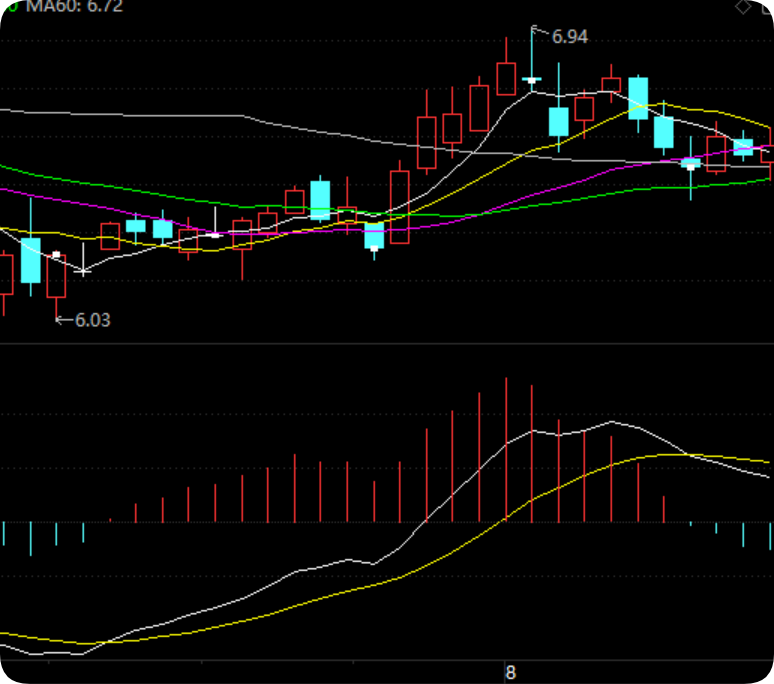
Task: Click the diamond icon above the chart
Action: click(742, 7)
